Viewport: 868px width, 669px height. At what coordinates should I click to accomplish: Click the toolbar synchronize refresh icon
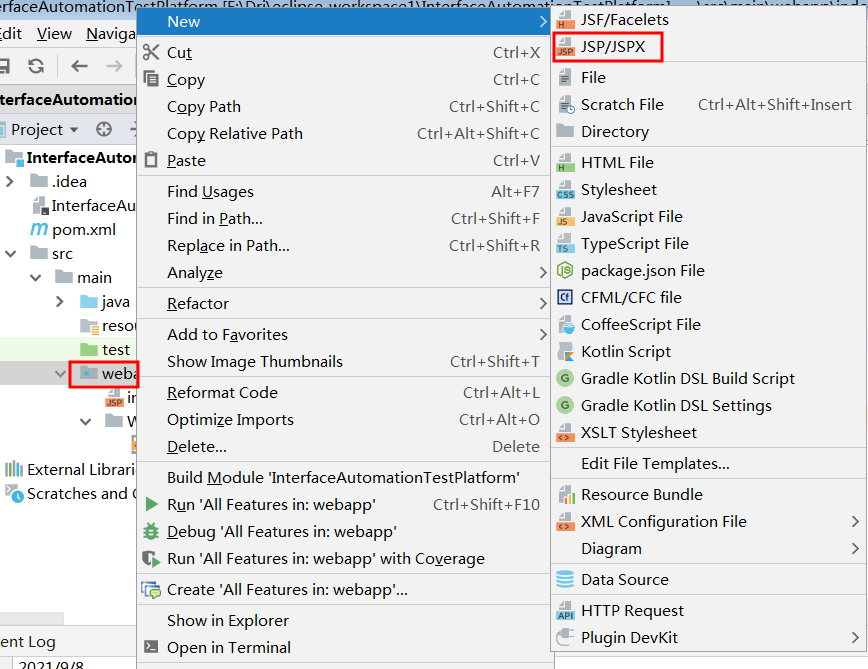point(36,66)
